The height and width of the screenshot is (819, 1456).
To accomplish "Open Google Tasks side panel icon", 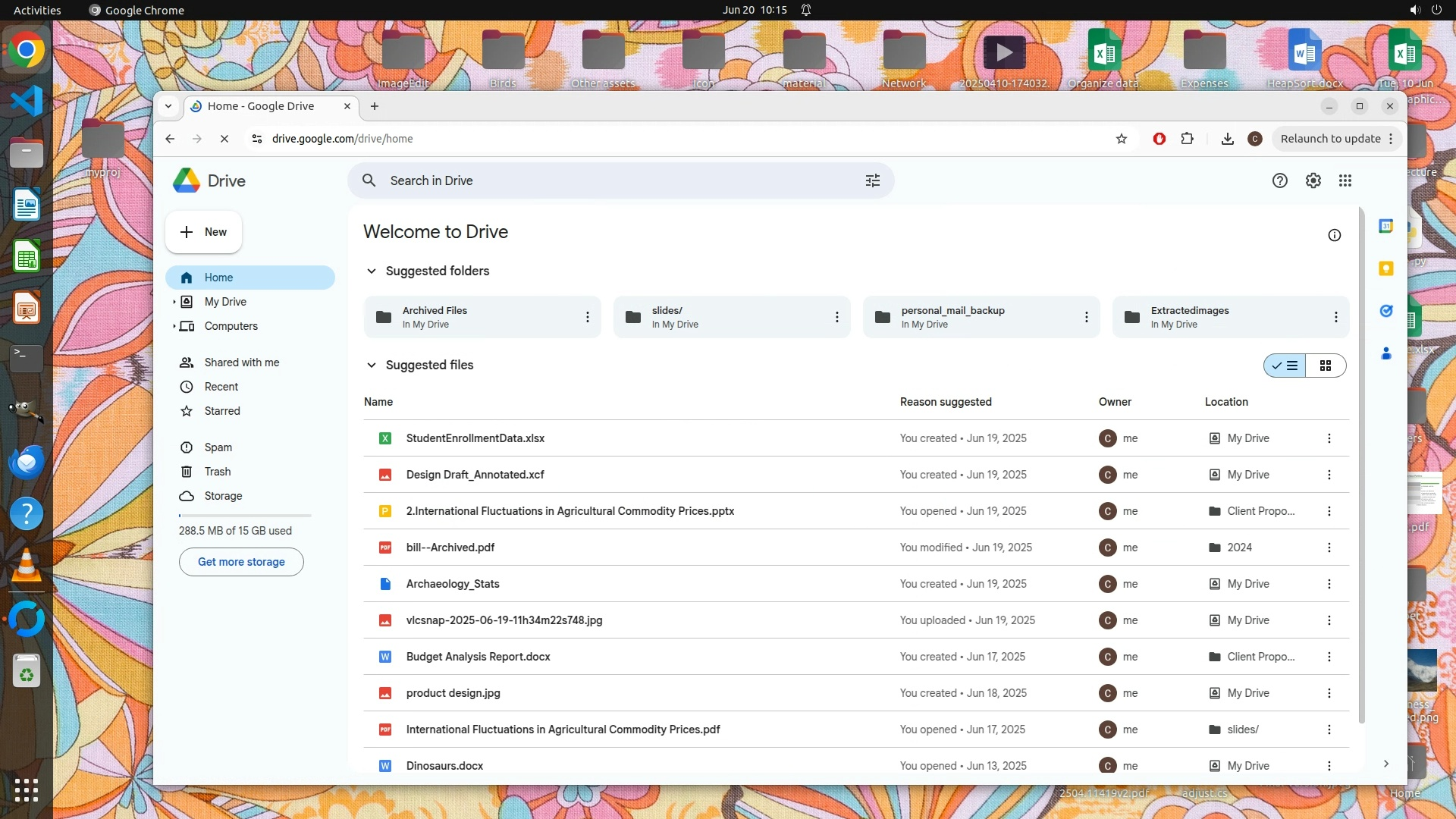I will [1385, 311].
